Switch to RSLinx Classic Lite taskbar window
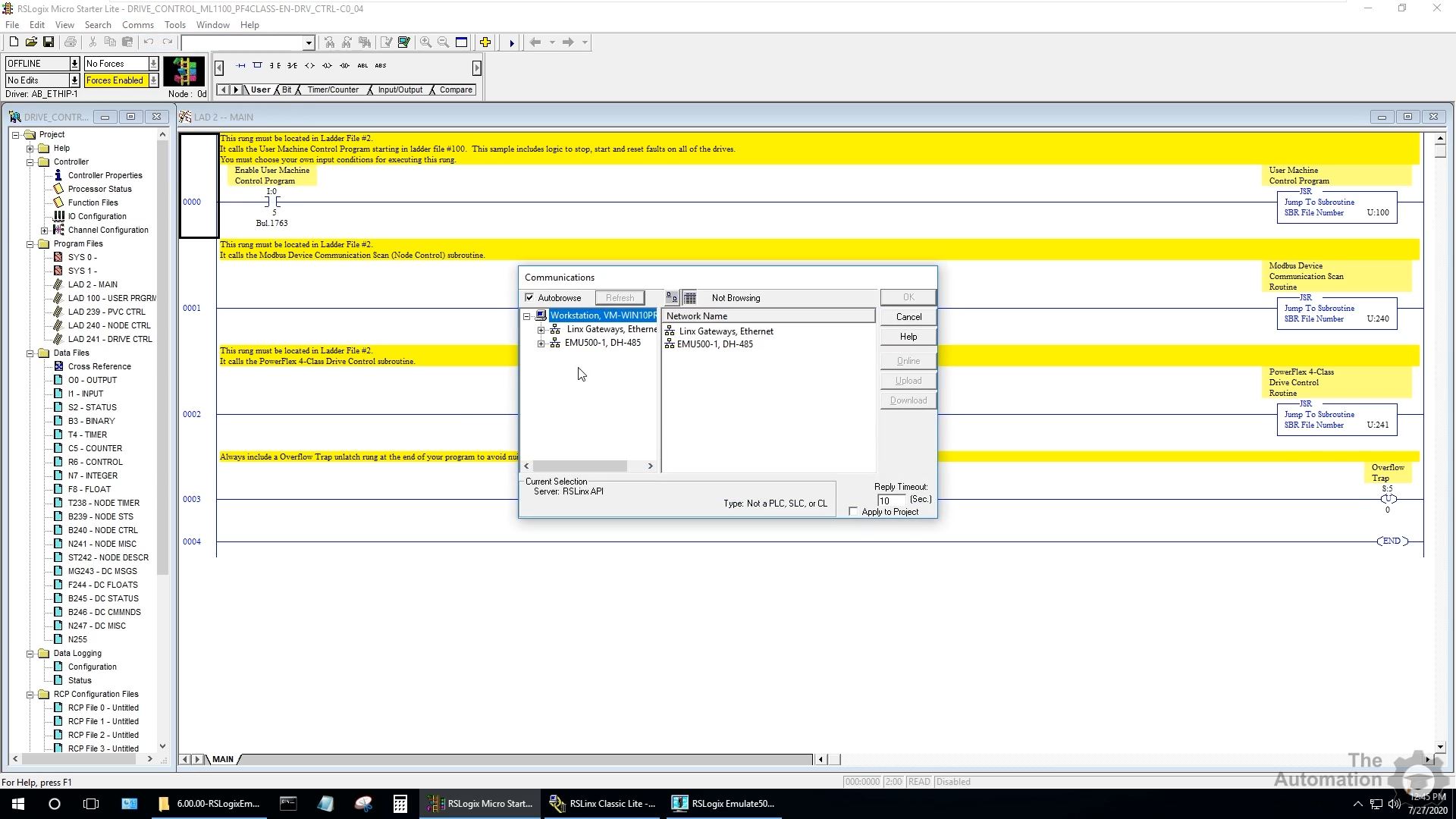This screenshot has width=1456, height=819. (x=604, y=804)
